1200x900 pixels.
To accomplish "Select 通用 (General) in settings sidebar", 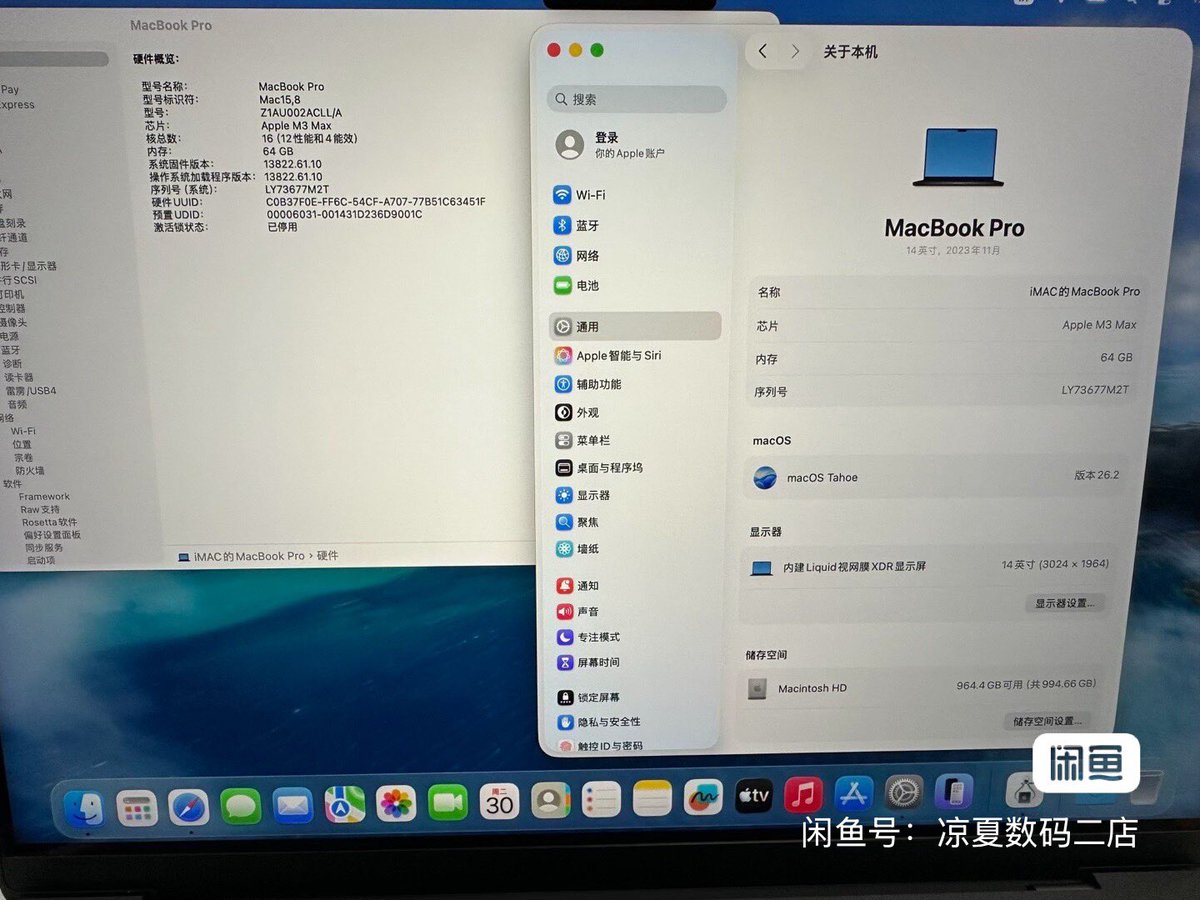I will pyautogui.click(x=635, y=326).
